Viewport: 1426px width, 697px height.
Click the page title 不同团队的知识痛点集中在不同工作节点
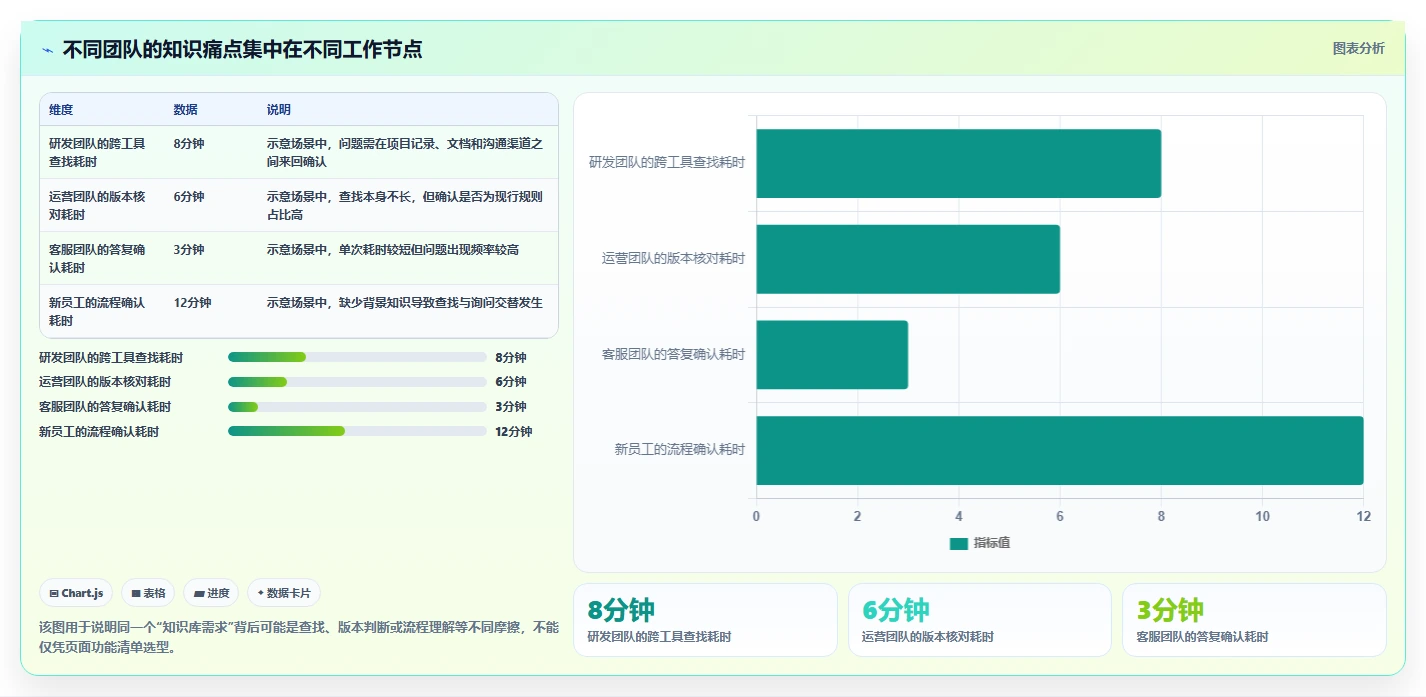[x=242, y=49]
